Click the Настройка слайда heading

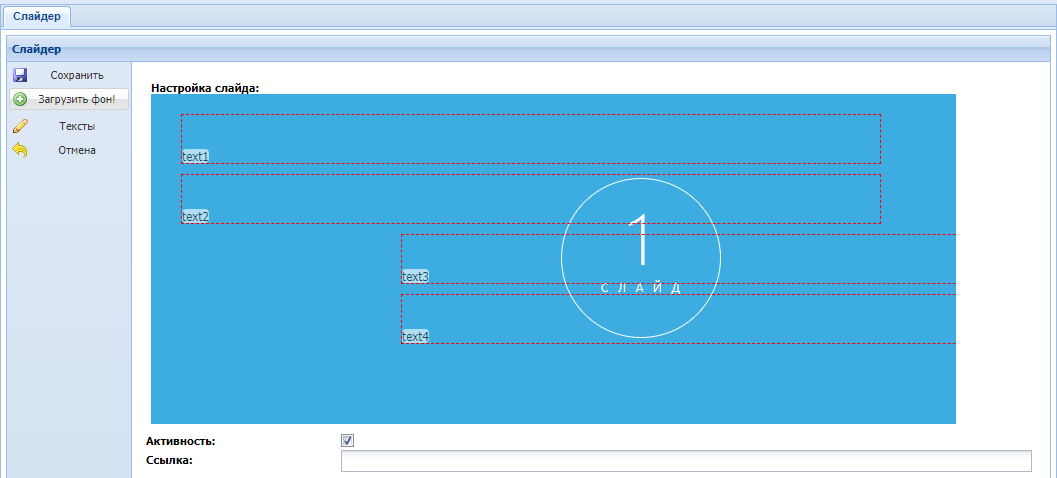(205, 88)
